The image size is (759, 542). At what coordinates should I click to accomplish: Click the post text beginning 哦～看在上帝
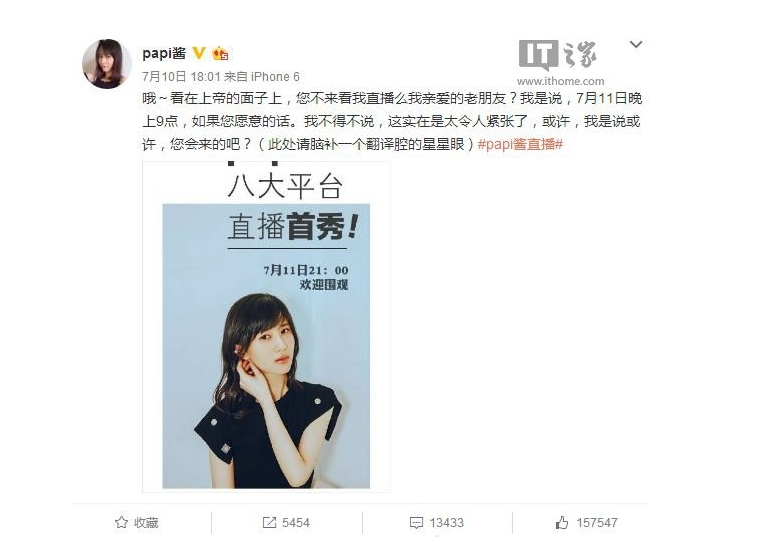[392, 121]
